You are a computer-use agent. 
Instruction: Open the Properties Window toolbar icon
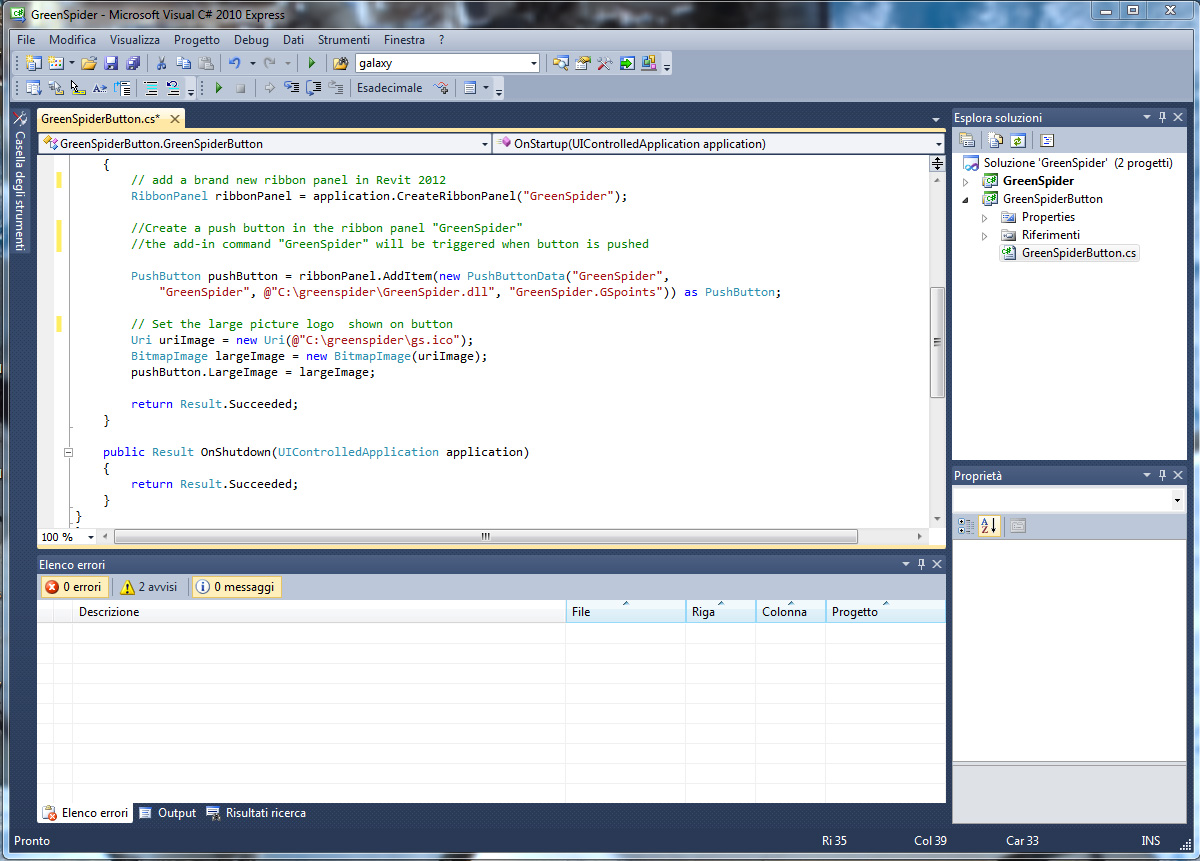(583, 63)
